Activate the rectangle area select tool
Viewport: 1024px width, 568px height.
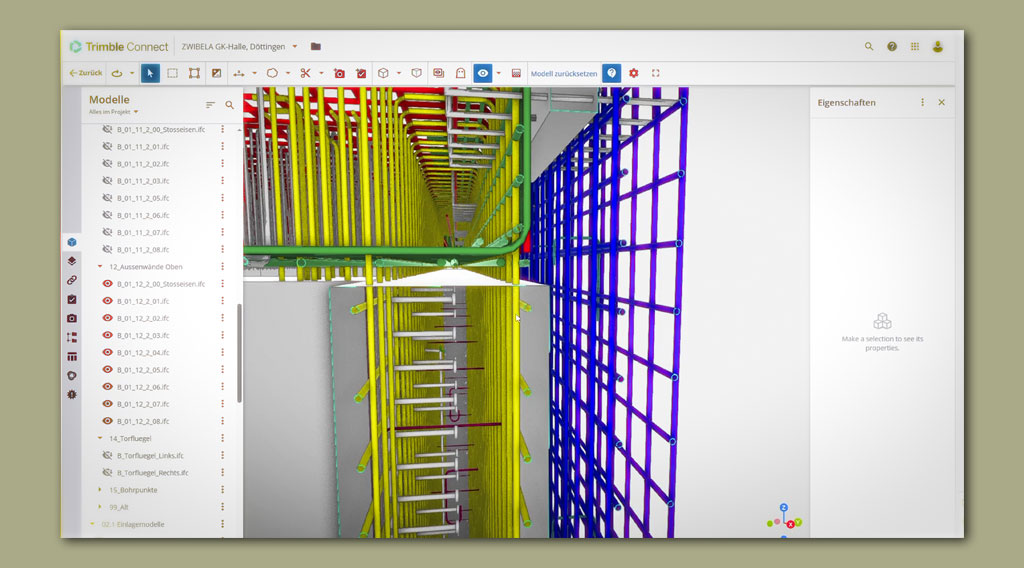[x=172, y=73]
